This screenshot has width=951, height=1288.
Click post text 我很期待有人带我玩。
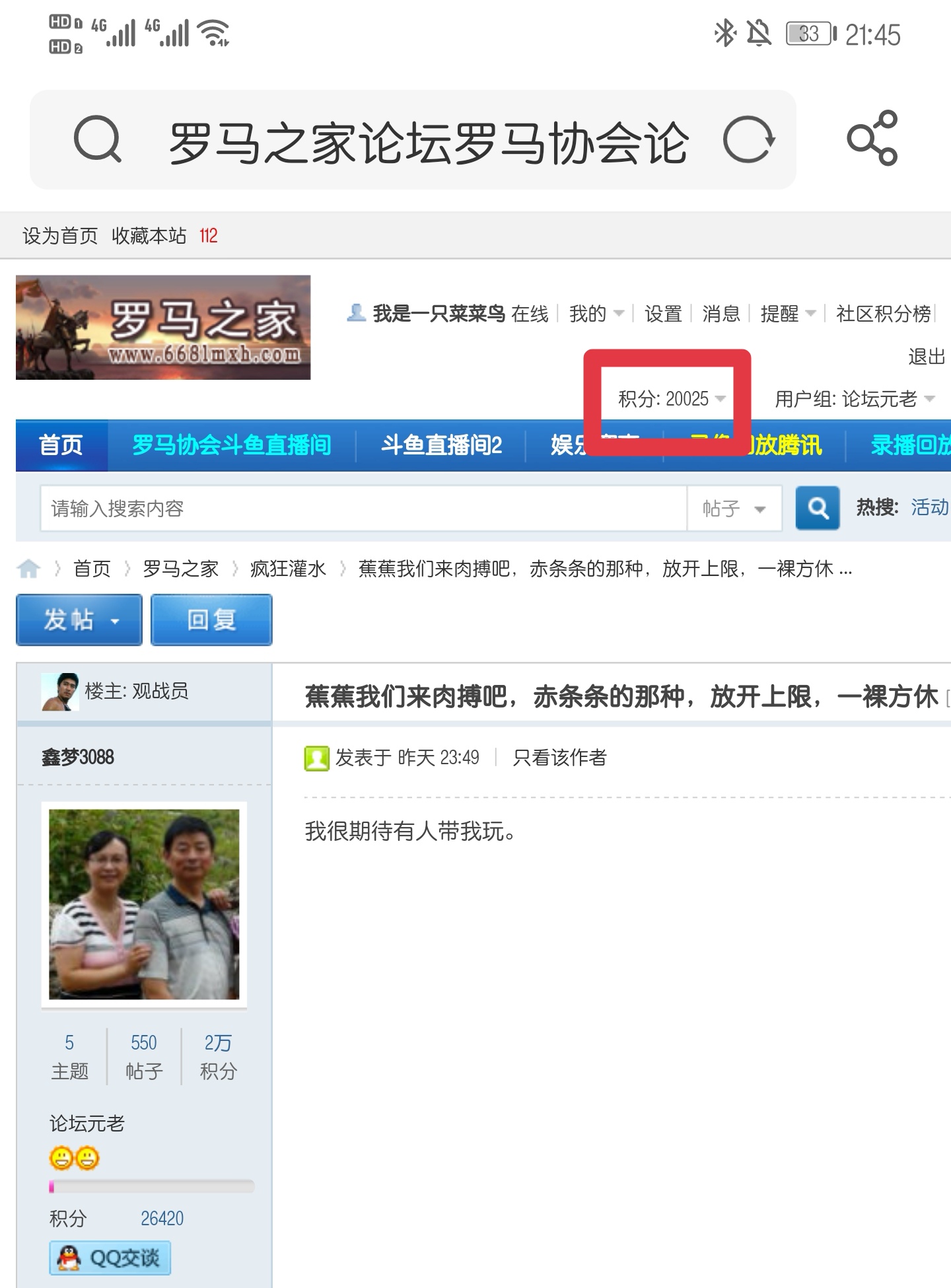coord(410,831)
